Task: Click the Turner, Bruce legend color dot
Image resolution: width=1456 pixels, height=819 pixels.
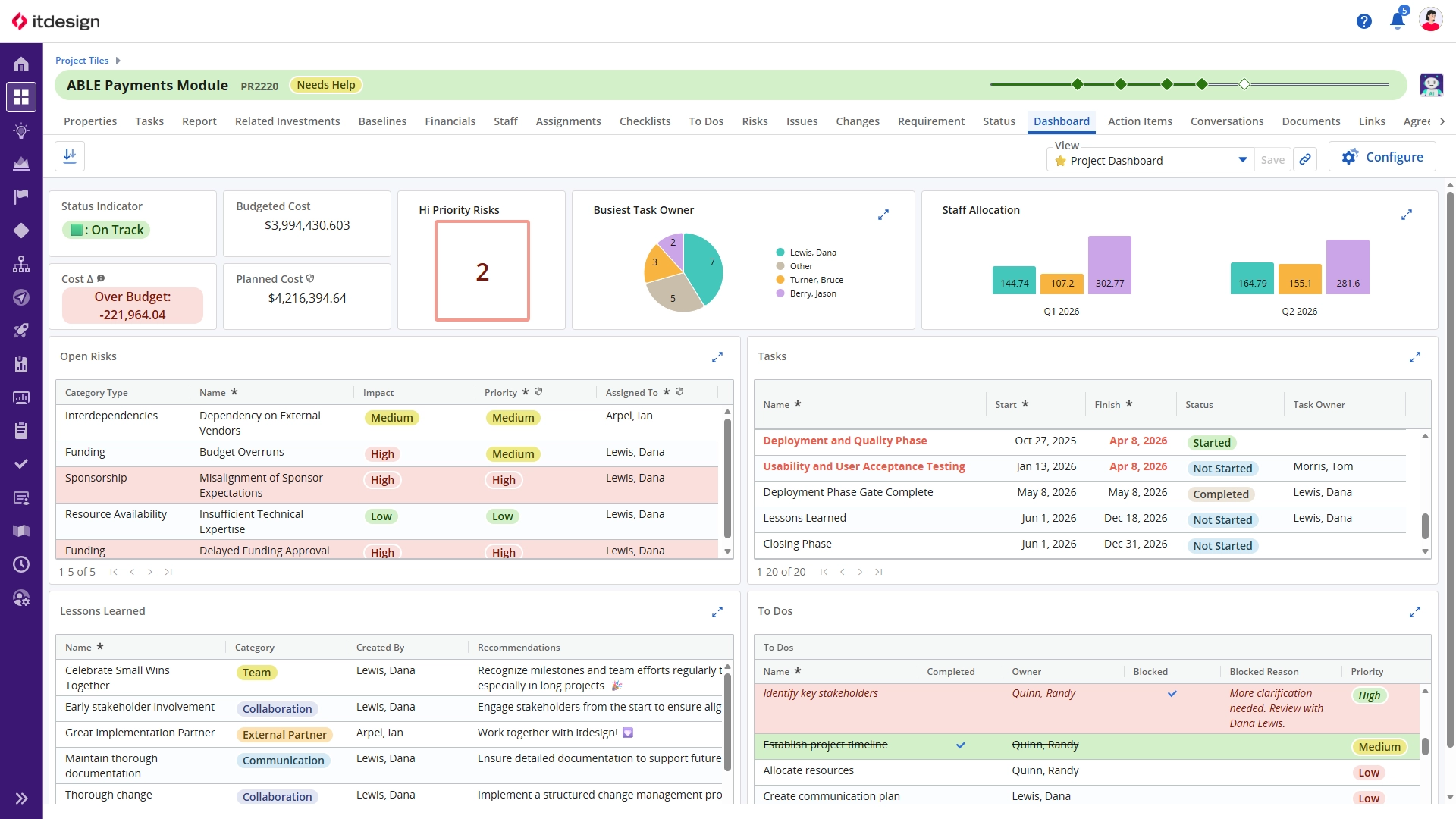Action: 780,280
